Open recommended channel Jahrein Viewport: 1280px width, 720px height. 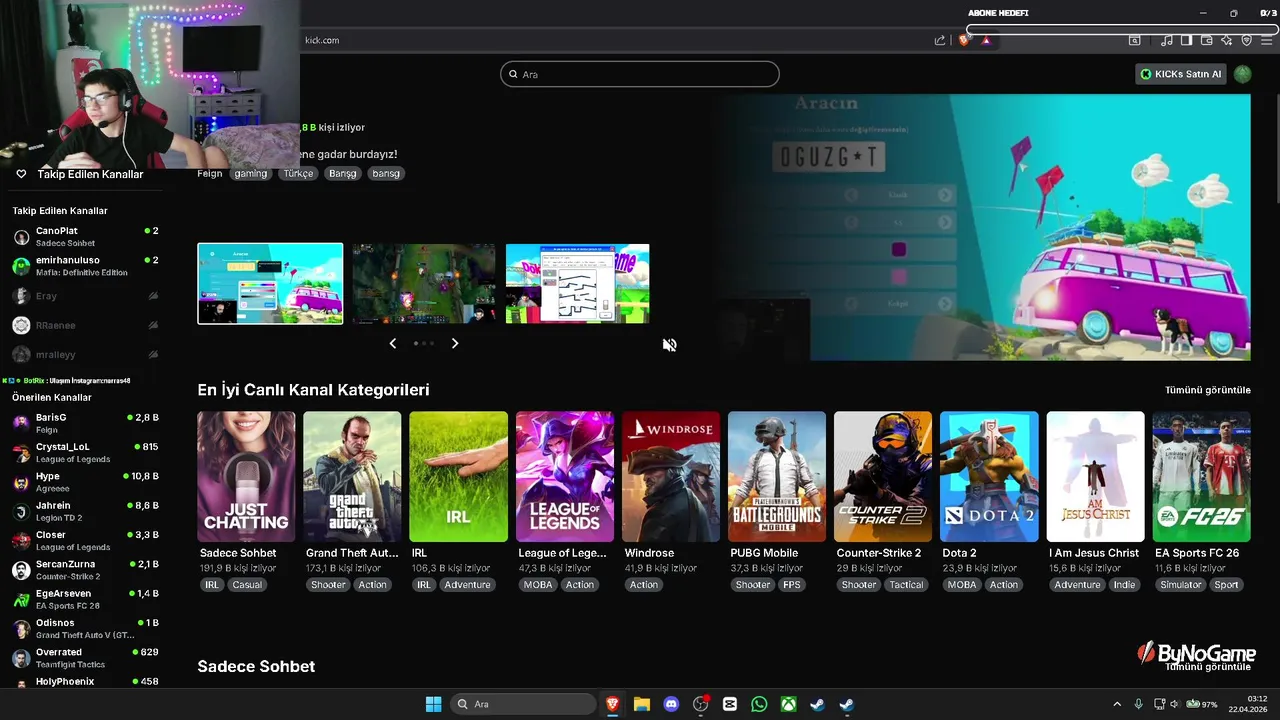pyautogui.click(x=85, y=511)
